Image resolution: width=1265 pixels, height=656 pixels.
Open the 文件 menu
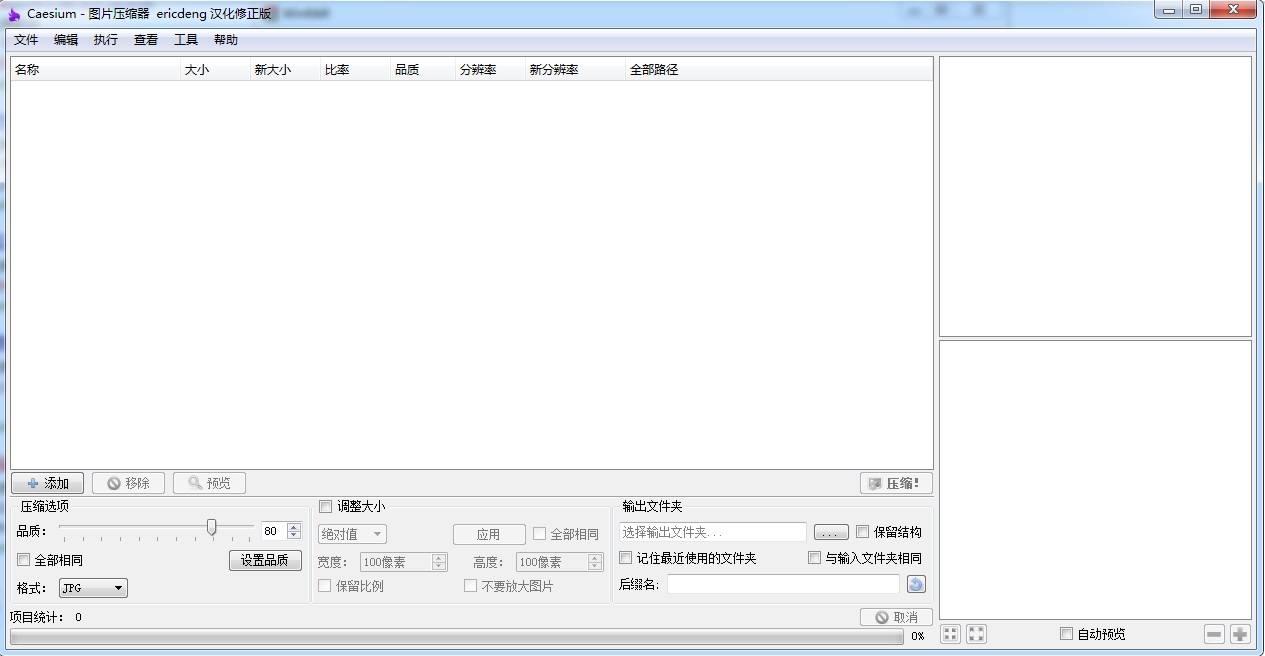pos(26,40)
